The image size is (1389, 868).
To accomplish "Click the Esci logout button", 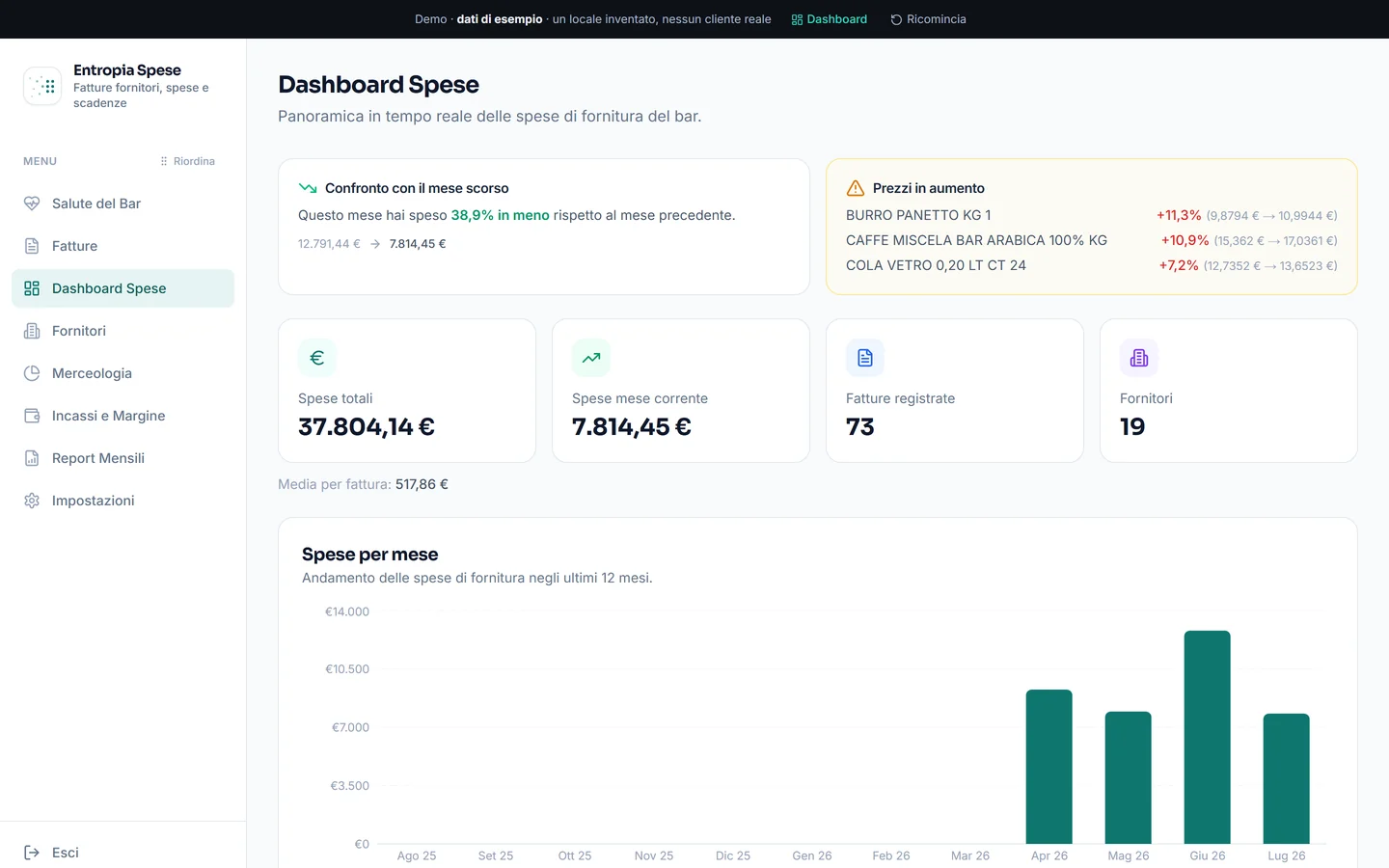I will point(123,853).
